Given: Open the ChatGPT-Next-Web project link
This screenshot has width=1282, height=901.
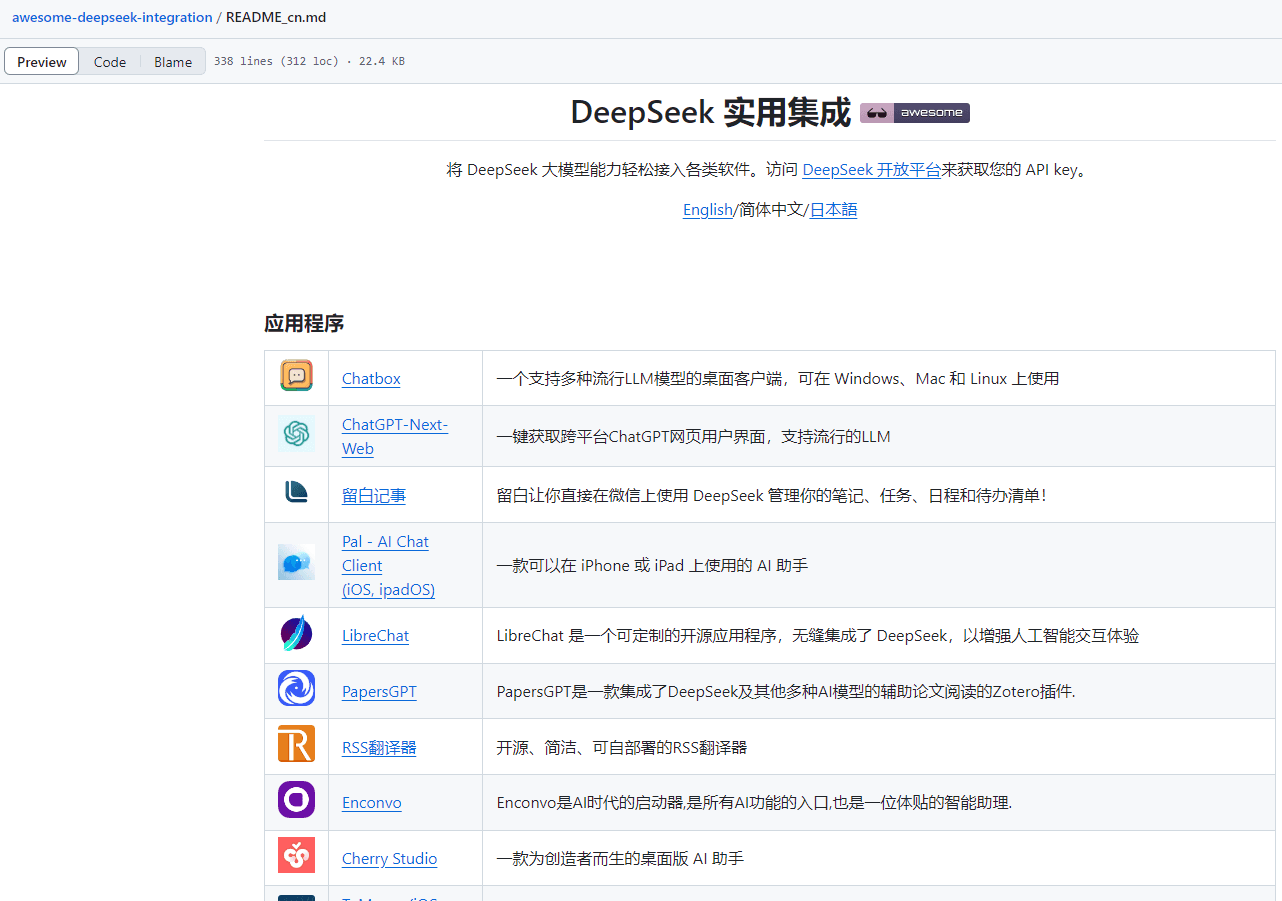Looking at the screenshot, I should [395, 437].
